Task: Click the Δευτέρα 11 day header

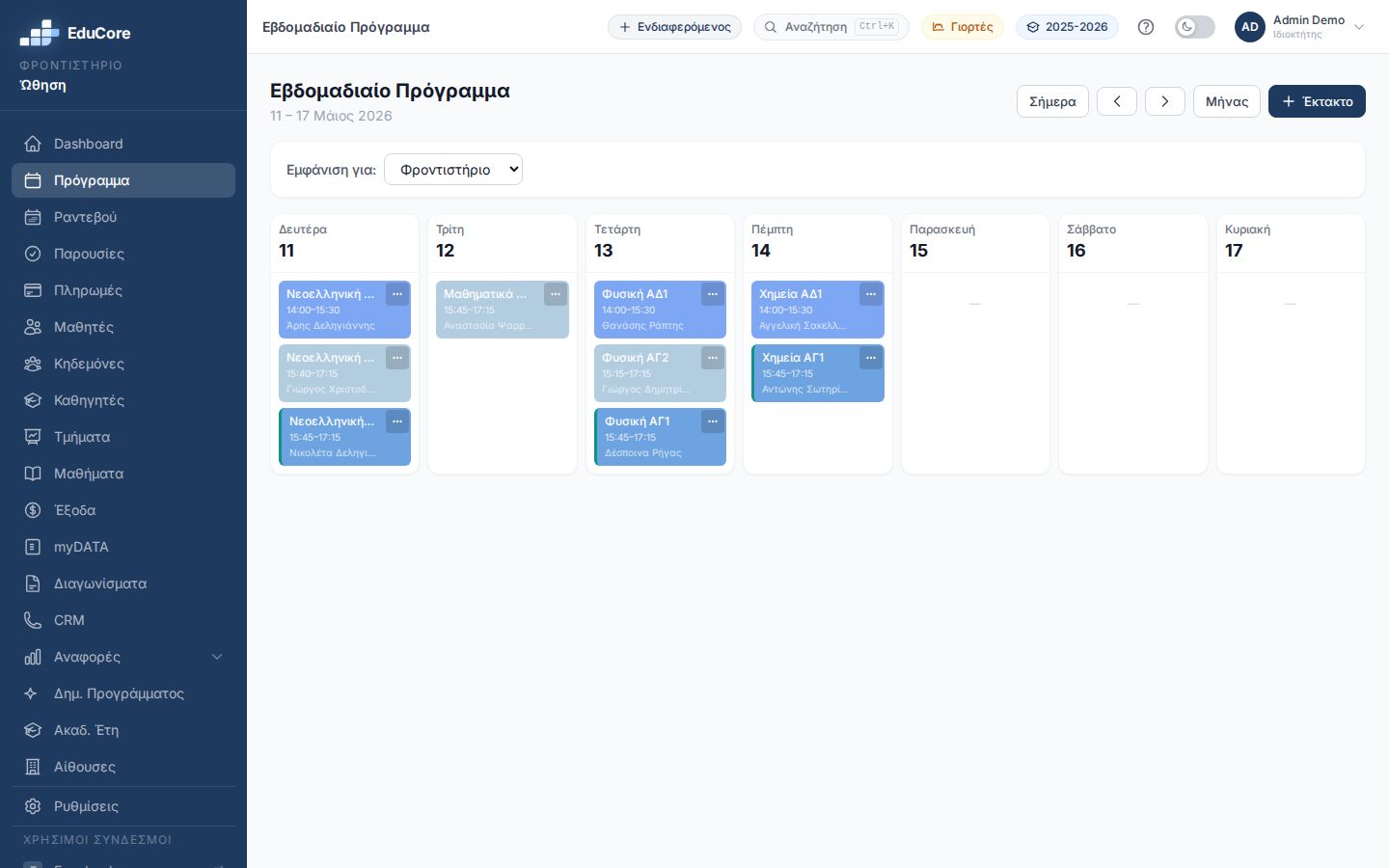Action: click(344, 241)
